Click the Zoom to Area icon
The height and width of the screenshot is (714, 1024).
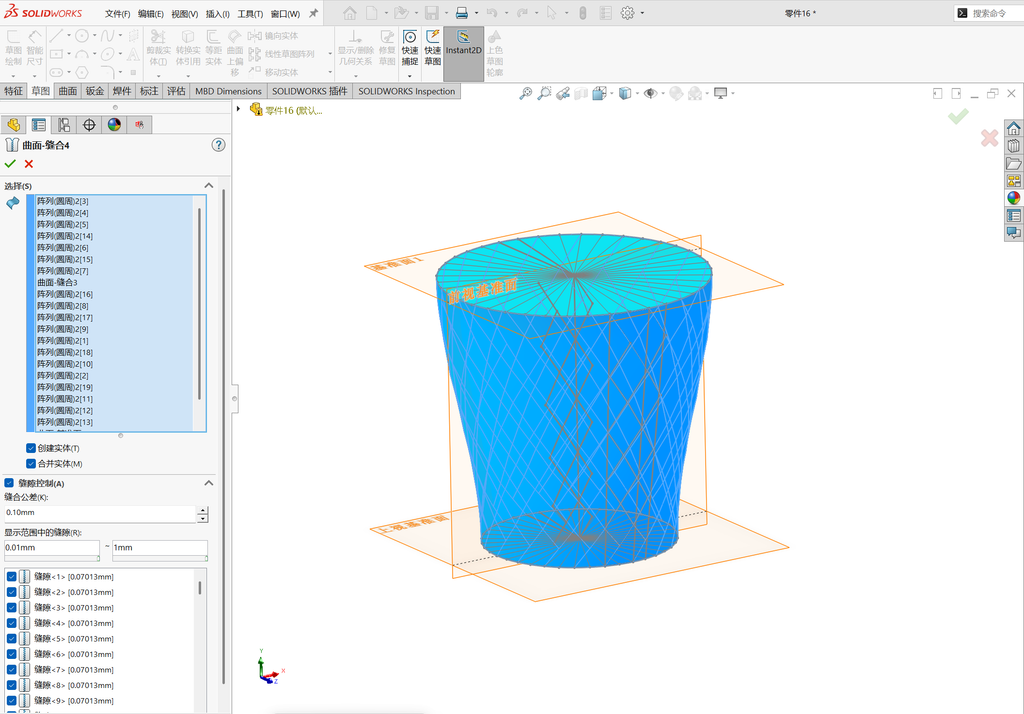point(544,94)
